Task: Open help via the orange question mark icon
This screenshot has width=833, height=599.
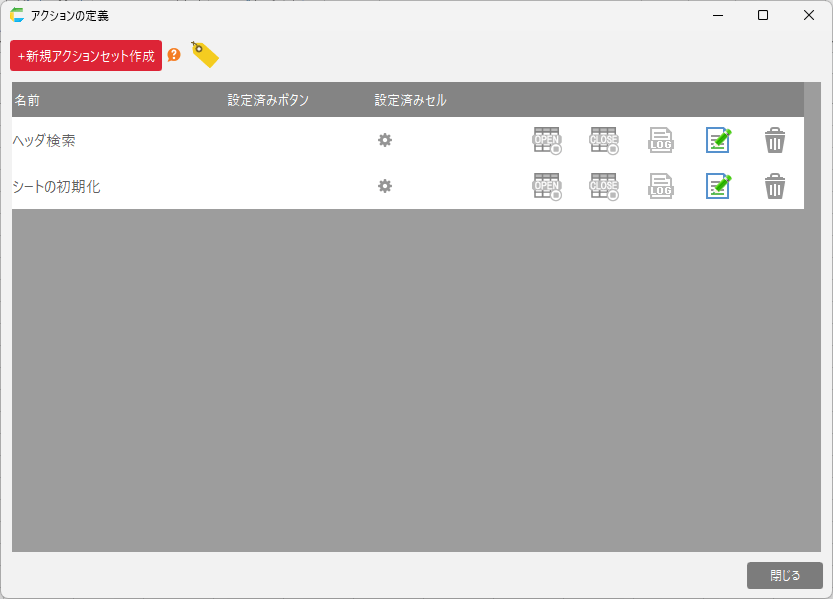Action: 174,55
